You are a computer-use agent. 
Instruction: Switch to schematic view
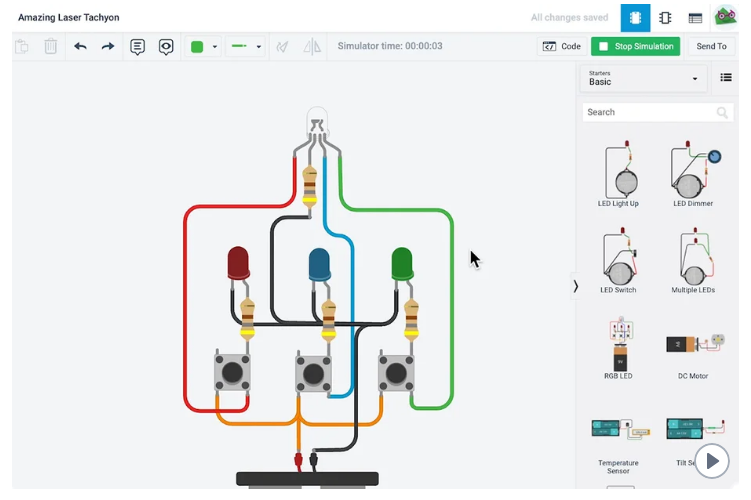[x=665, y=18]
